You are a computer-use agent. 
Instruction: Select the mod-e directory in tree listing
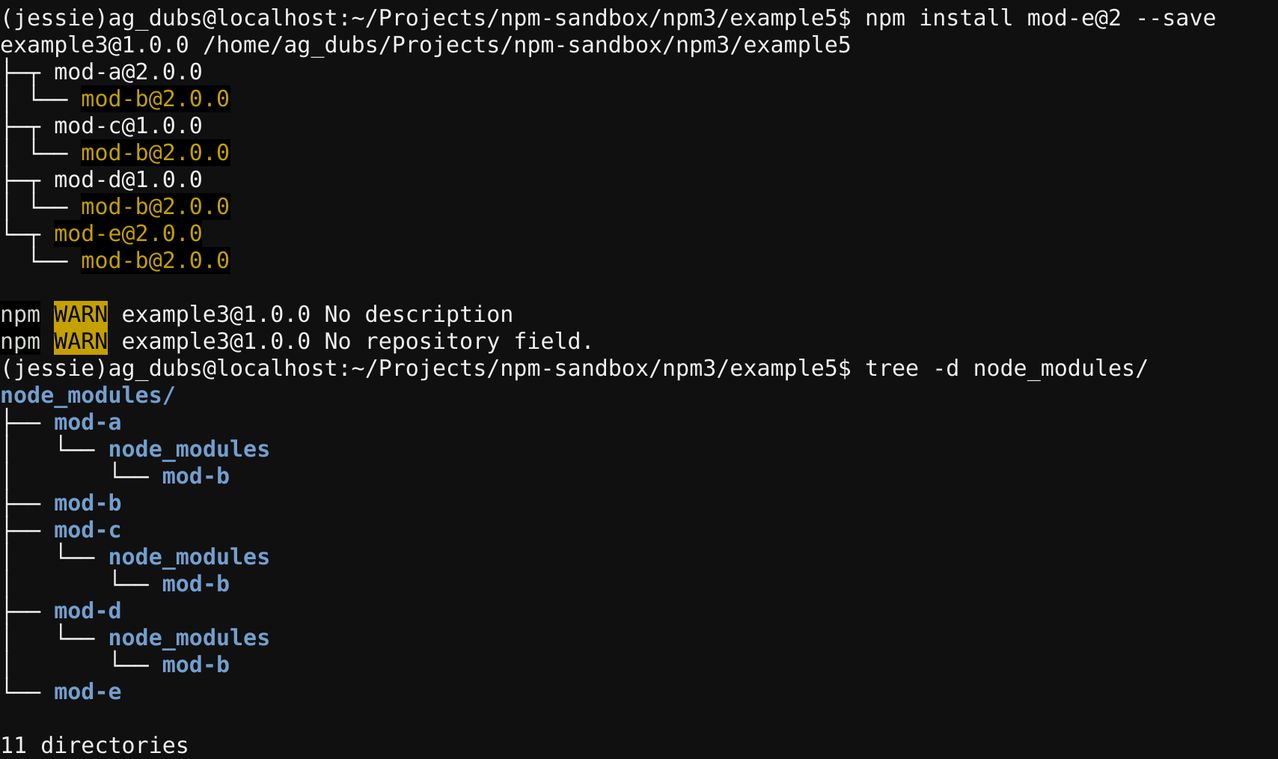point(88,692)
